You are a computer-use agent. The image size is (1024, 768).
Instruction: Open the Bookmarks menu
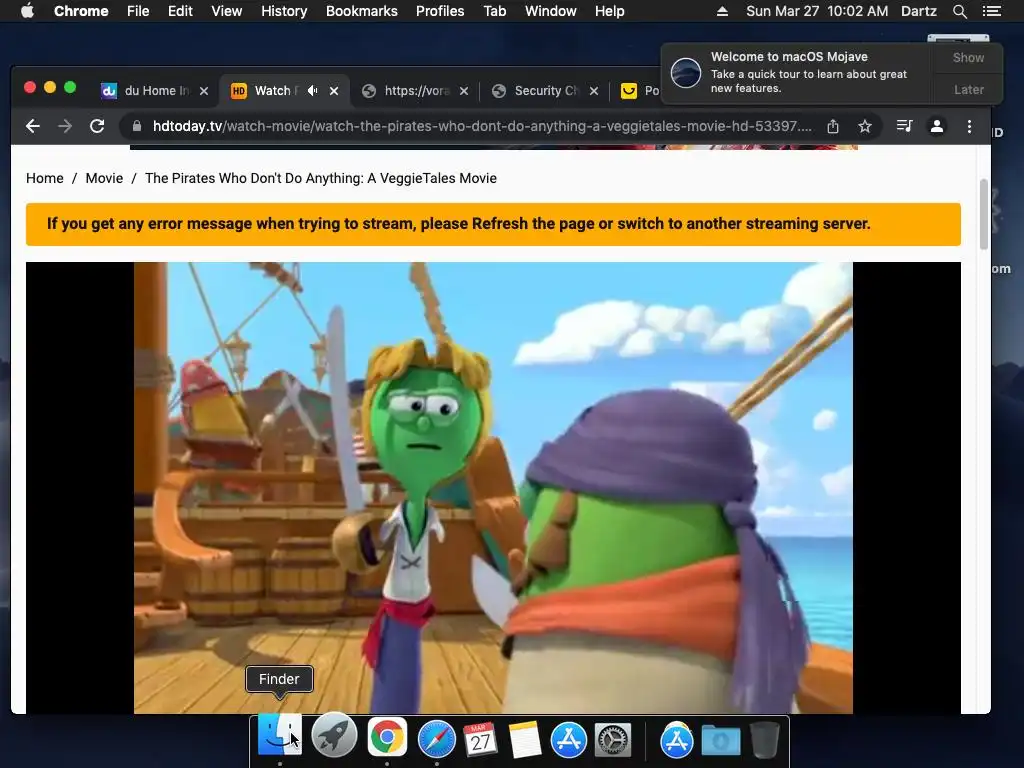click(362, 11)
